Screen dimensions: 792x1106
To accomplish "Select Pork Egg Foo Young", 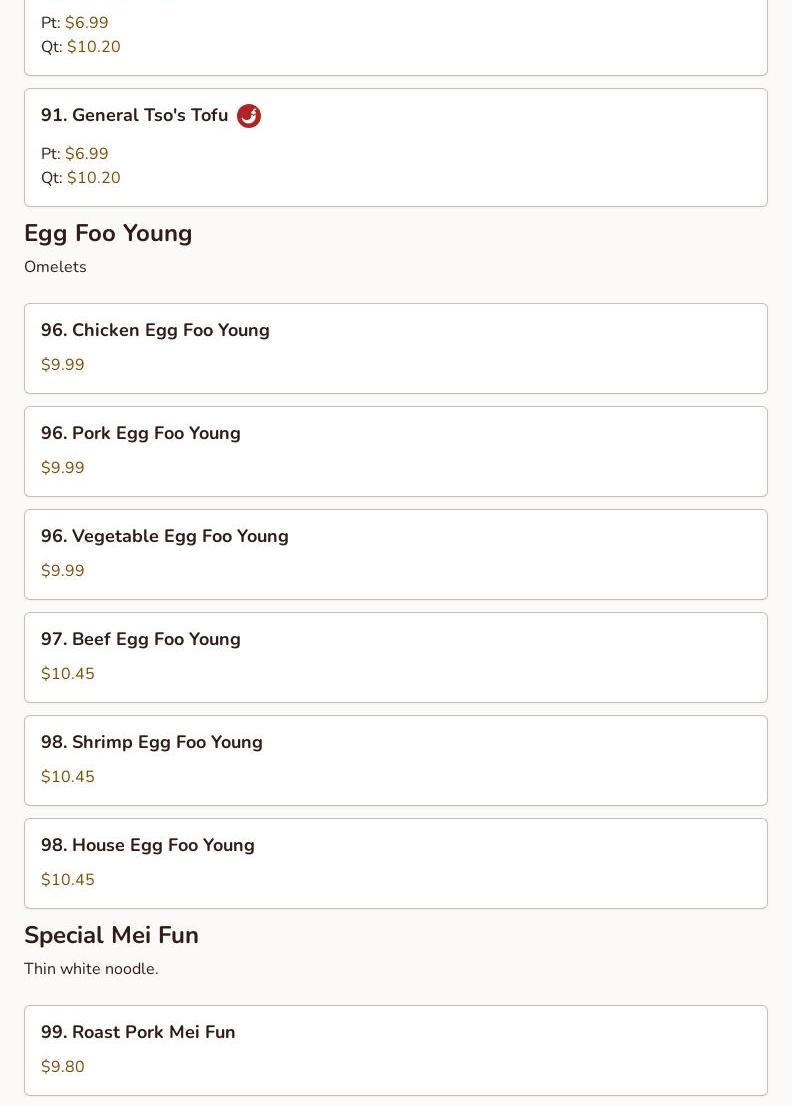I will [x=141, y=434].
